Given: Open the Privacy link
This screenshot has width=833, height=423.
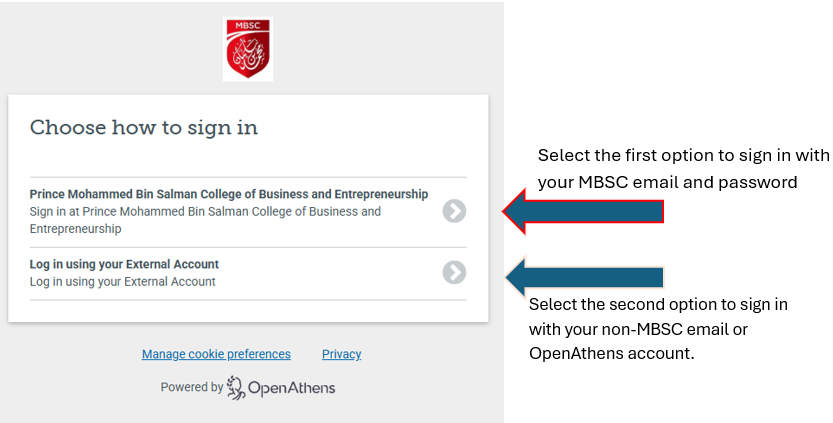Looking at the screenshot, I should point(342,354).
